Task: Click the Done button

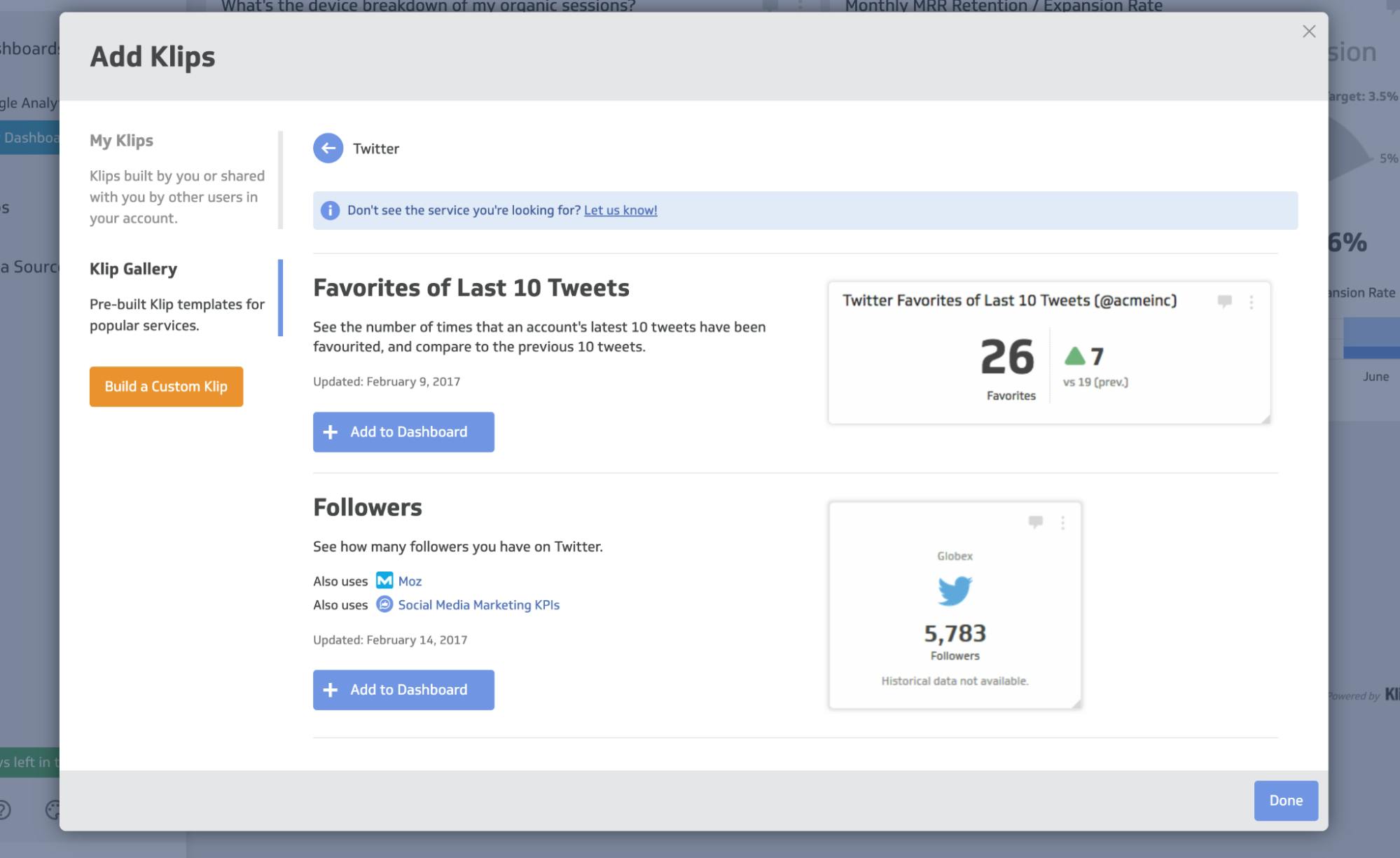Action: point(1286,801)
